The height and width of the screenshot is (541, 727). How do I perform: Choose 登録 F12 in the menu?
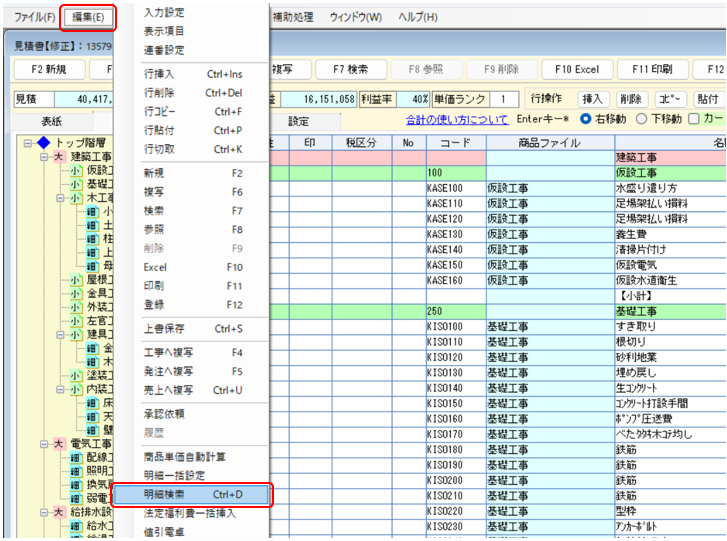(193, 305)
